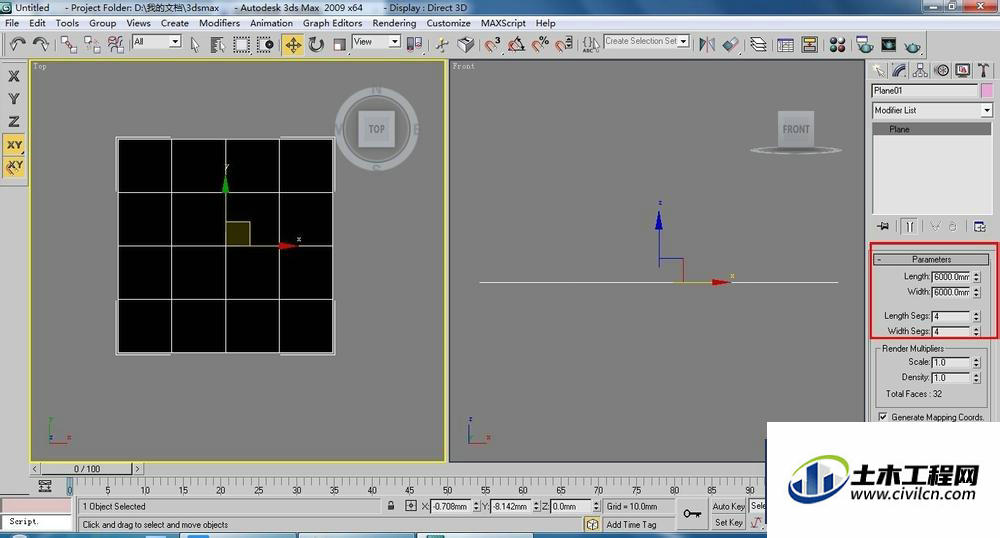This screenshot has width=1000, height=538.
Task: Click the Align tool icon
Action: 730,44
